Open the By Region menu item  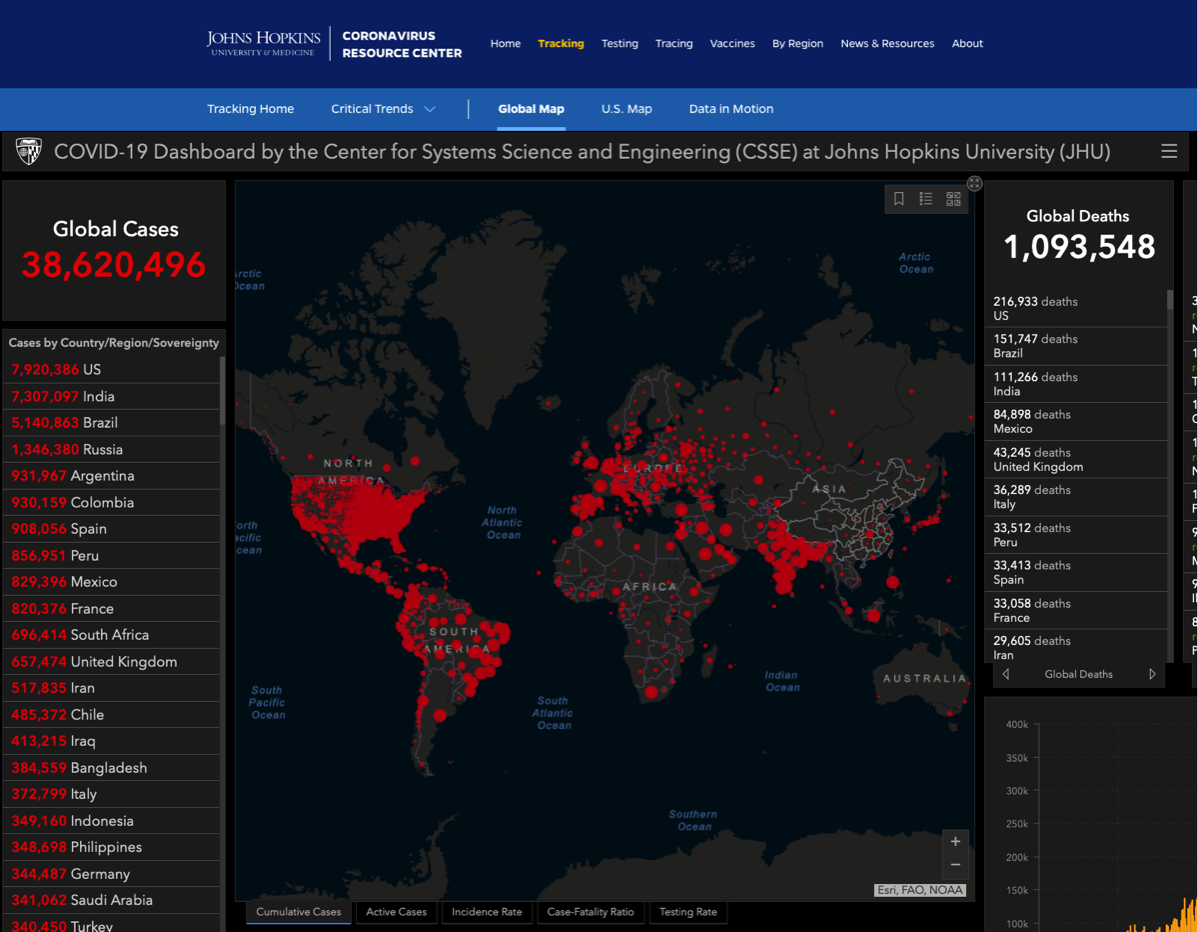(798, 44)
